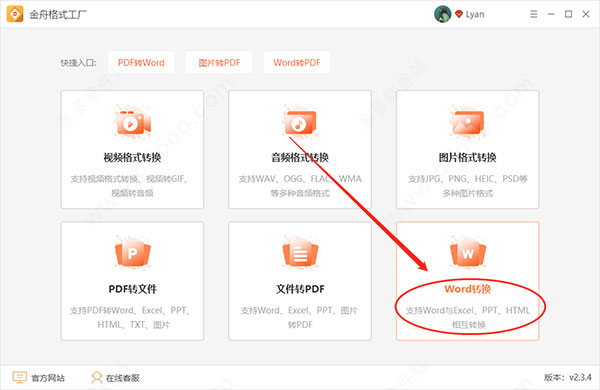600x390 pixels.
Task: Maximize the application window
Action: point(568,14)
